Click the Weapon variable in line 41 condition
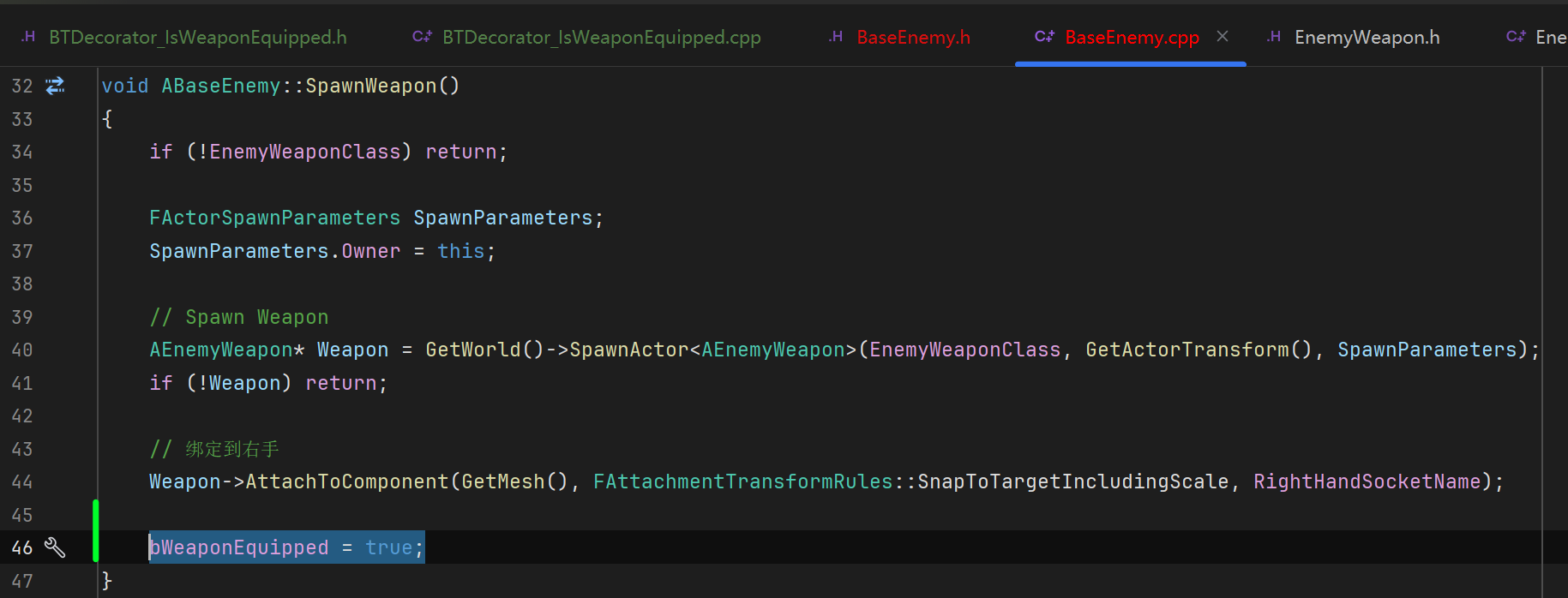This screenshot has width=1568, height=598. coord(245,384)
